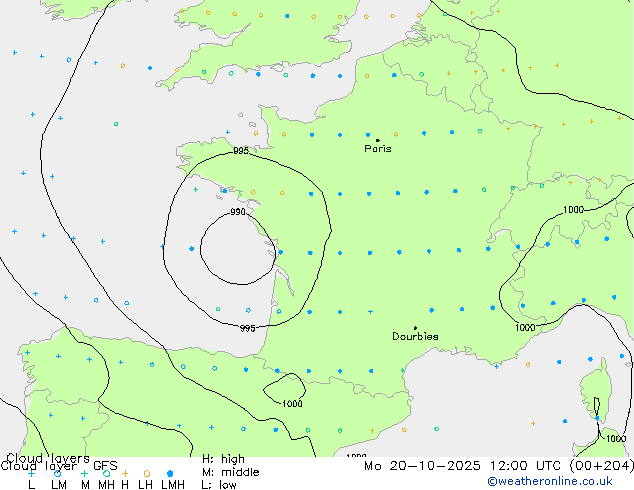Click the 'MH' legend abbreviation
634x490 pixels.
(x=106, y=485)
